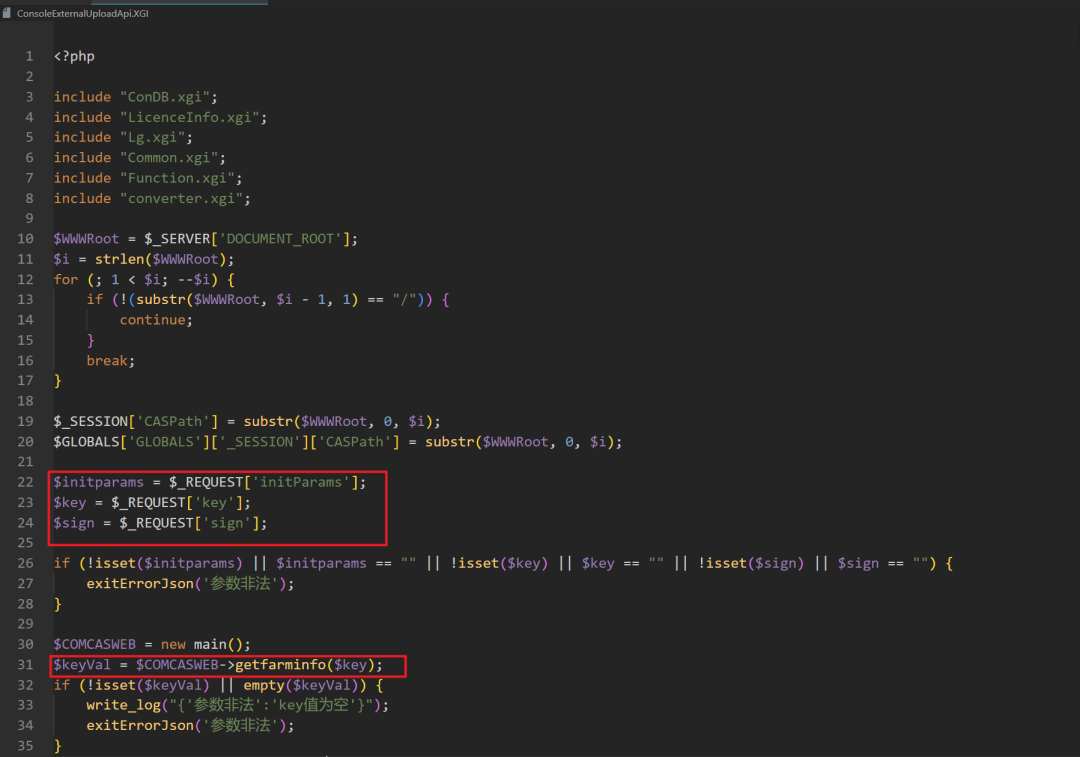The height and width of the screenshot is (757, 1080).
Task: Click line number 22 in the gutter
Action: point(26,482)
